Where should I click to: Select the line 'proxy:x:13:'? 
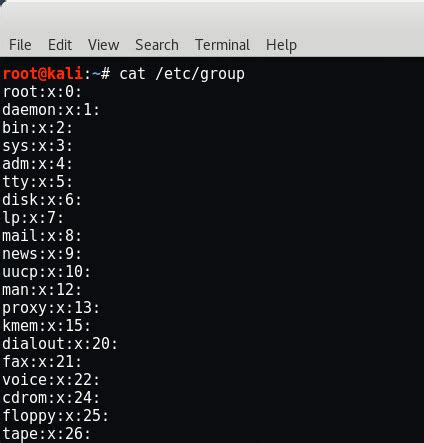click(x=51, y=308)
